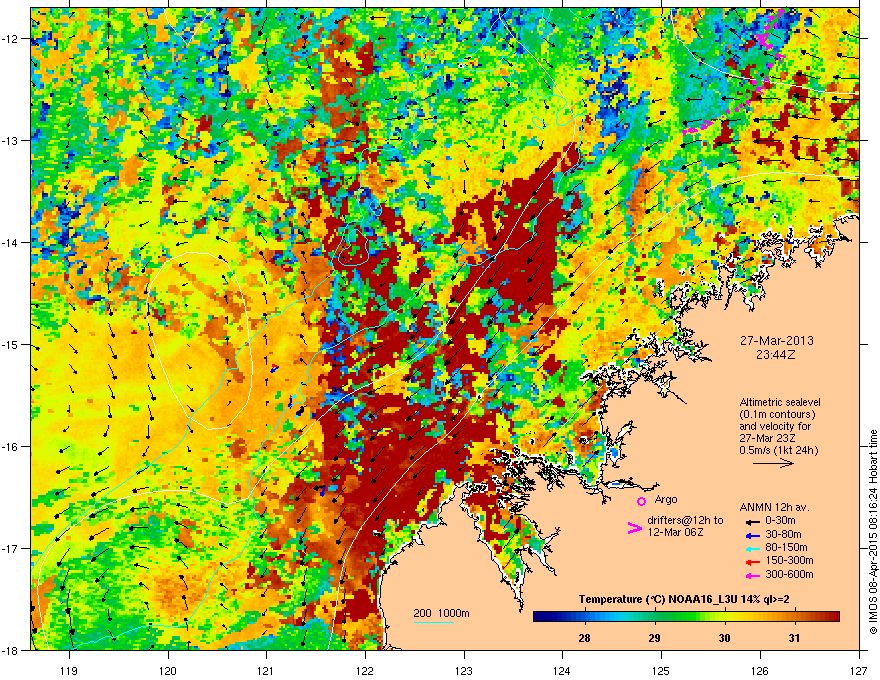Viewport: 880px width, 680px height.
Task: Click the '23:44Z' time label
Action: 775,355
